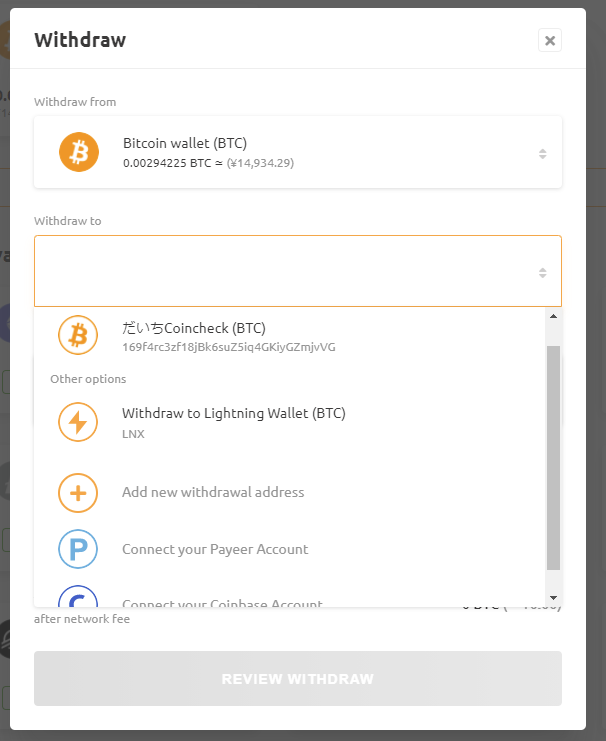
Task: Choose Add new withdrawal address
Action: click(x=213, y=492)
